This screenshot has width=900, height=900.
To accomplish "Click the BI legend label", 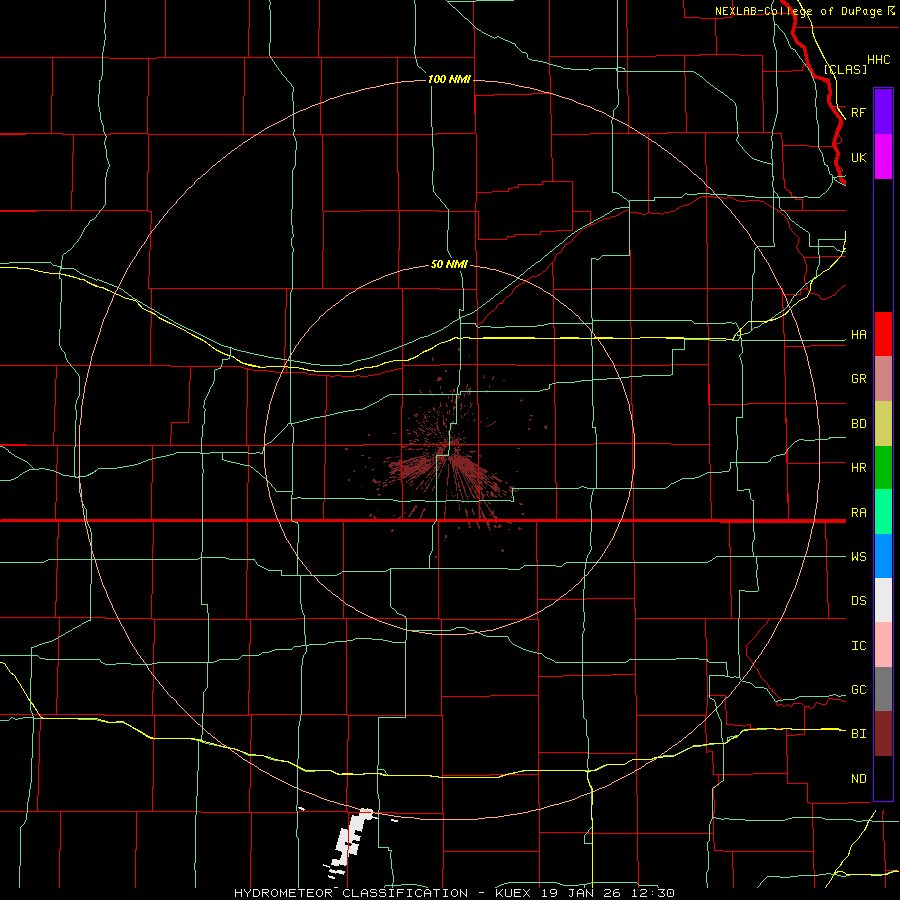I will [x=858, y=734].
